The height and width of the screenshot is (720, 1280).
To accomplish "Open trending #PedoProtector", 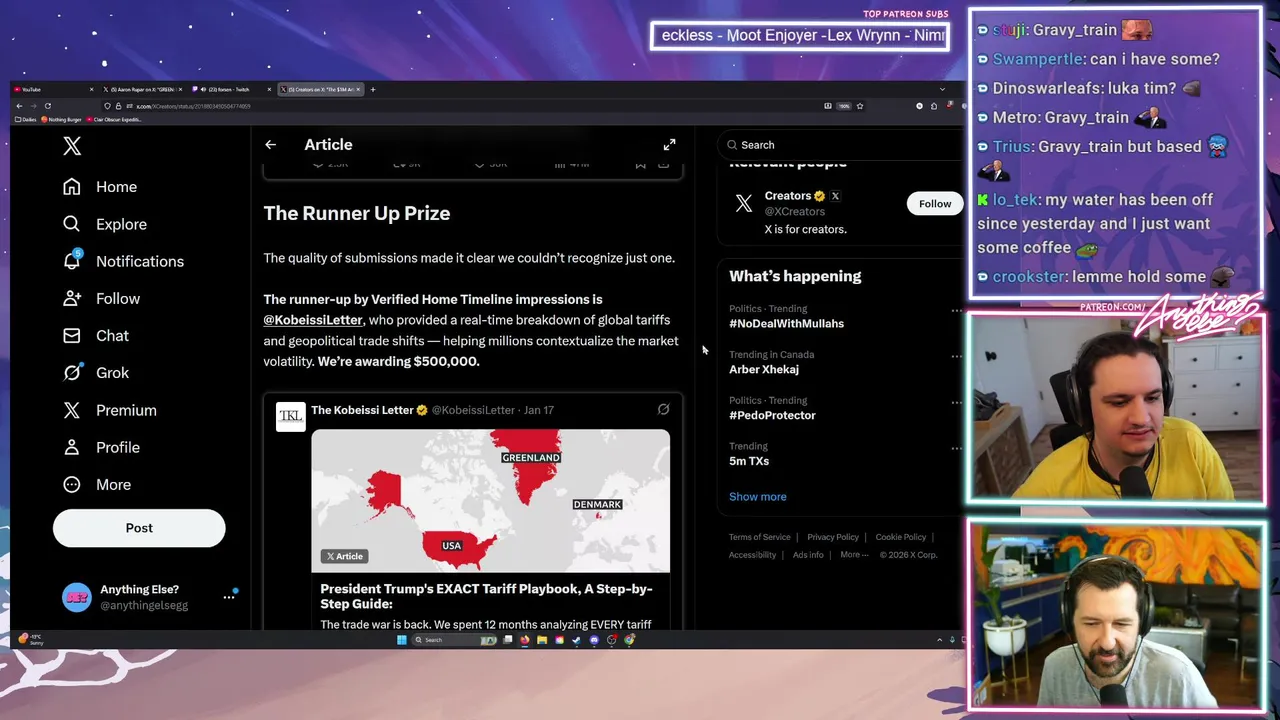I will tap(772, 415).
